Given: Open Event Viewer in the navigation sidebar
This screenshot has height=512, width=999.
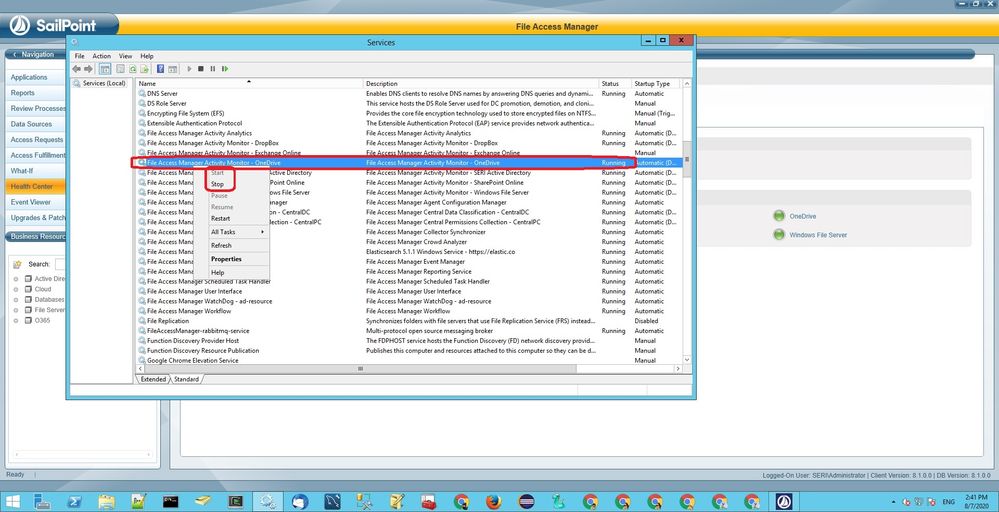Looking at the screenshot, I should tap(31, 202).
